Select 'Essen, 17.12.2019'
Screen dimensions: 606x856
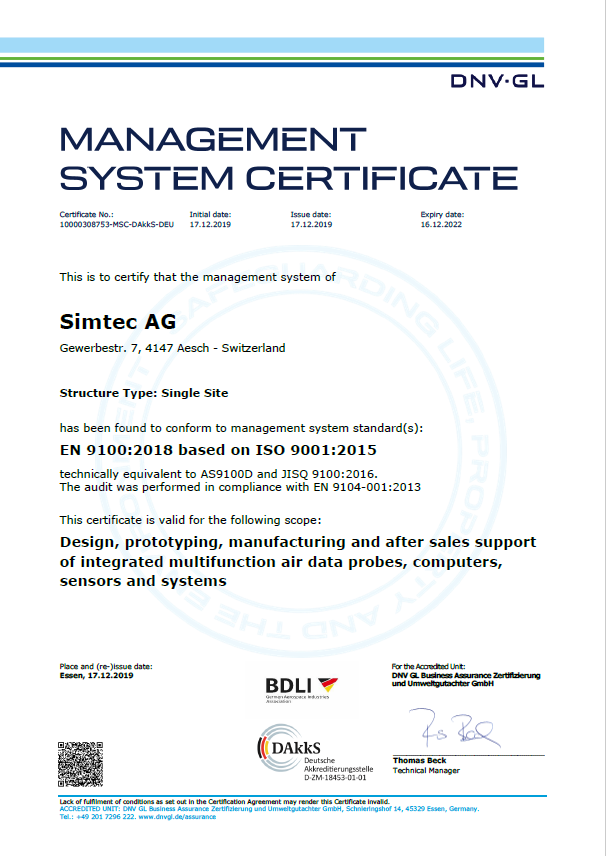pos(97,675)
